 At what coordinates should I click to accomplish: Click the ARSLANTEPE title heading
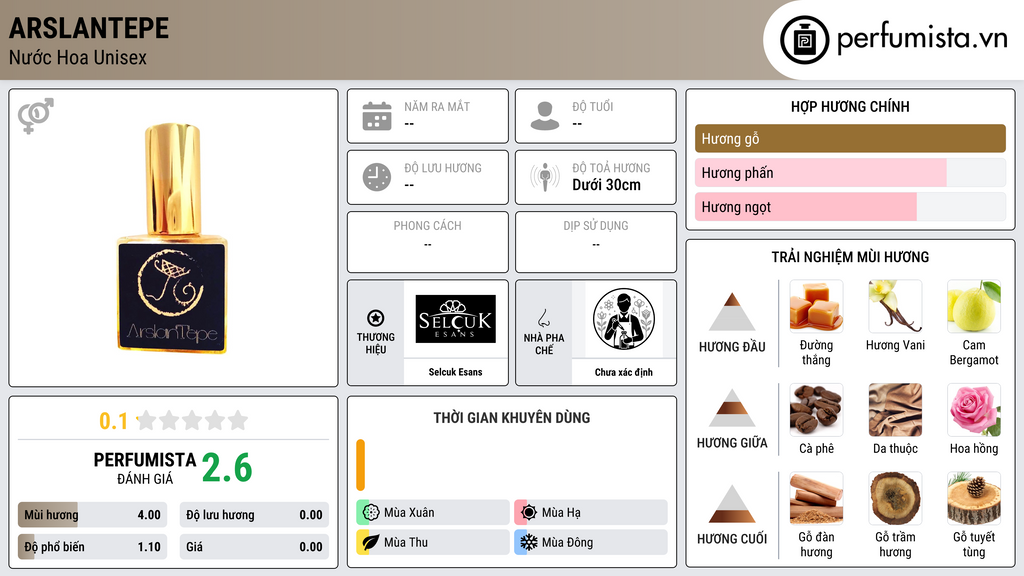89,28
